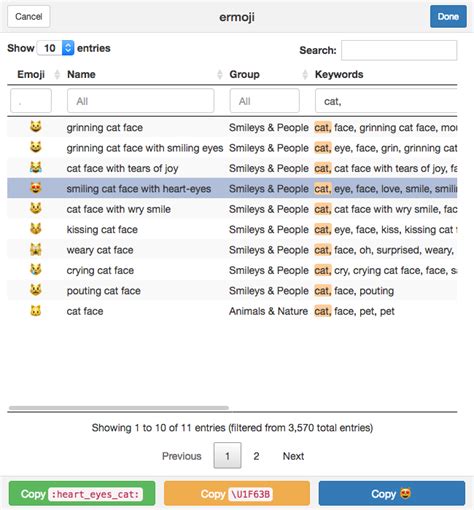Open the Show entries count dropdown
Screen dimensions: 474x510
point(55,48)
